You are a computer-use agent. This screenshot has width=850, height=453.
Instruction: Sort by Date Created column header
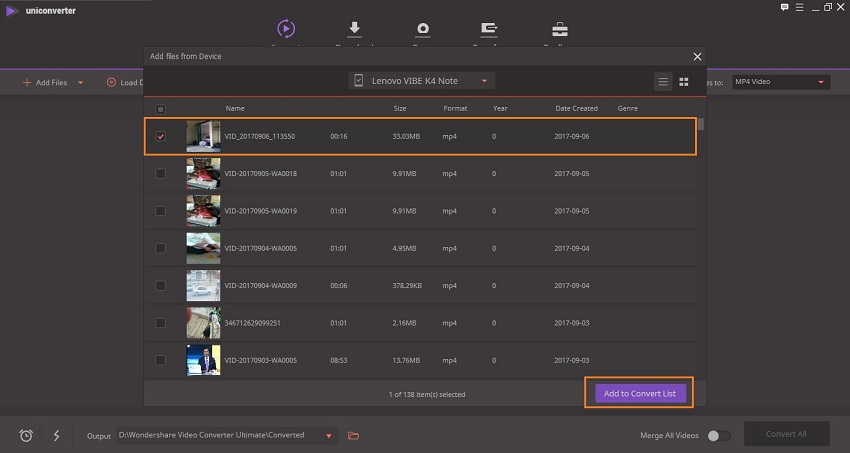(x=576, y=108)
